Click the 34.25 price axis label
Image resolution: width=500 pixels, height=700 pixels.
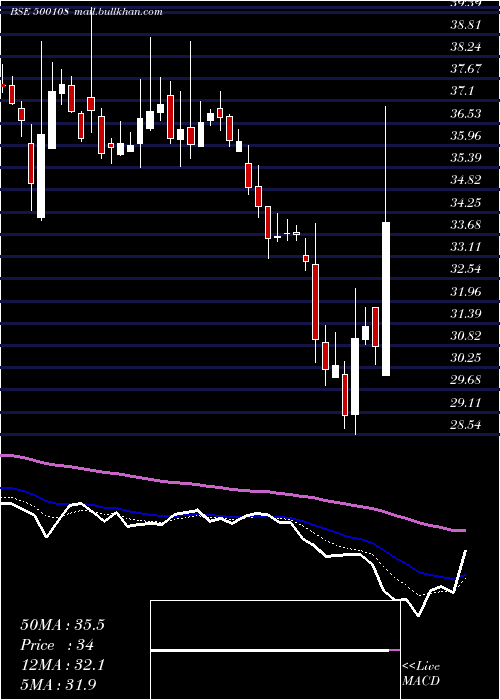click(466, 202)
